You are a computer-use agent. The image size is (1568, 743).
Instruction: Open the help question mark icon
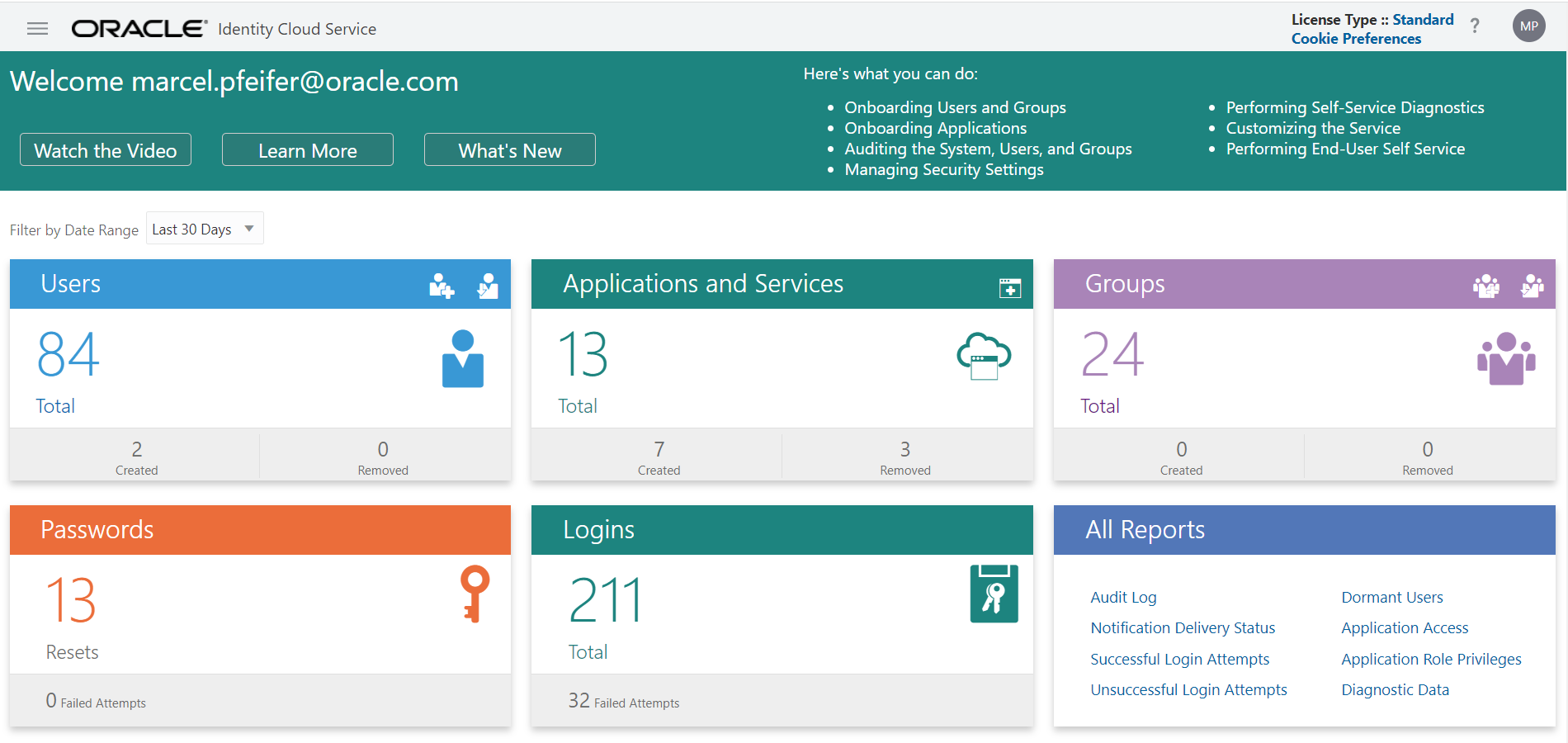pos(1475,26)
